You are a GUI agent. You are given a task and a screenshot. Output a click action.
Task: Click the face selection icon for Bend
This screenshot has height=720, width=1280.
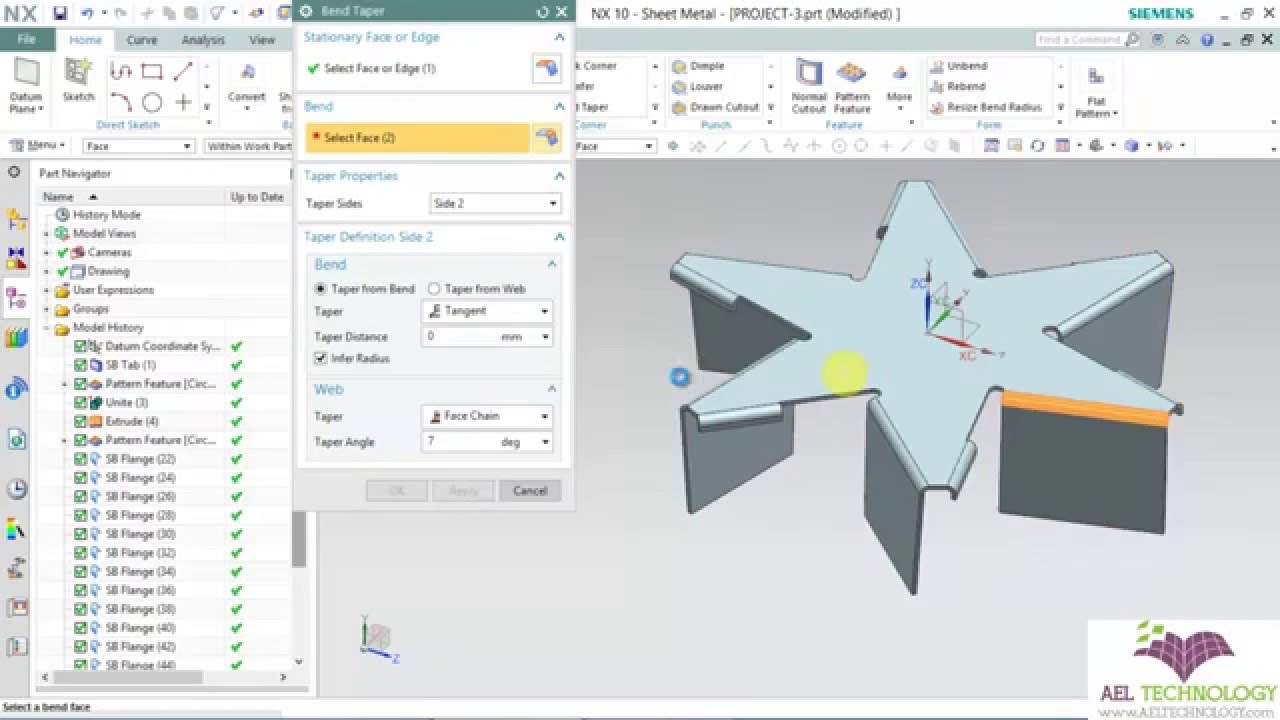[x=546, y=137]
